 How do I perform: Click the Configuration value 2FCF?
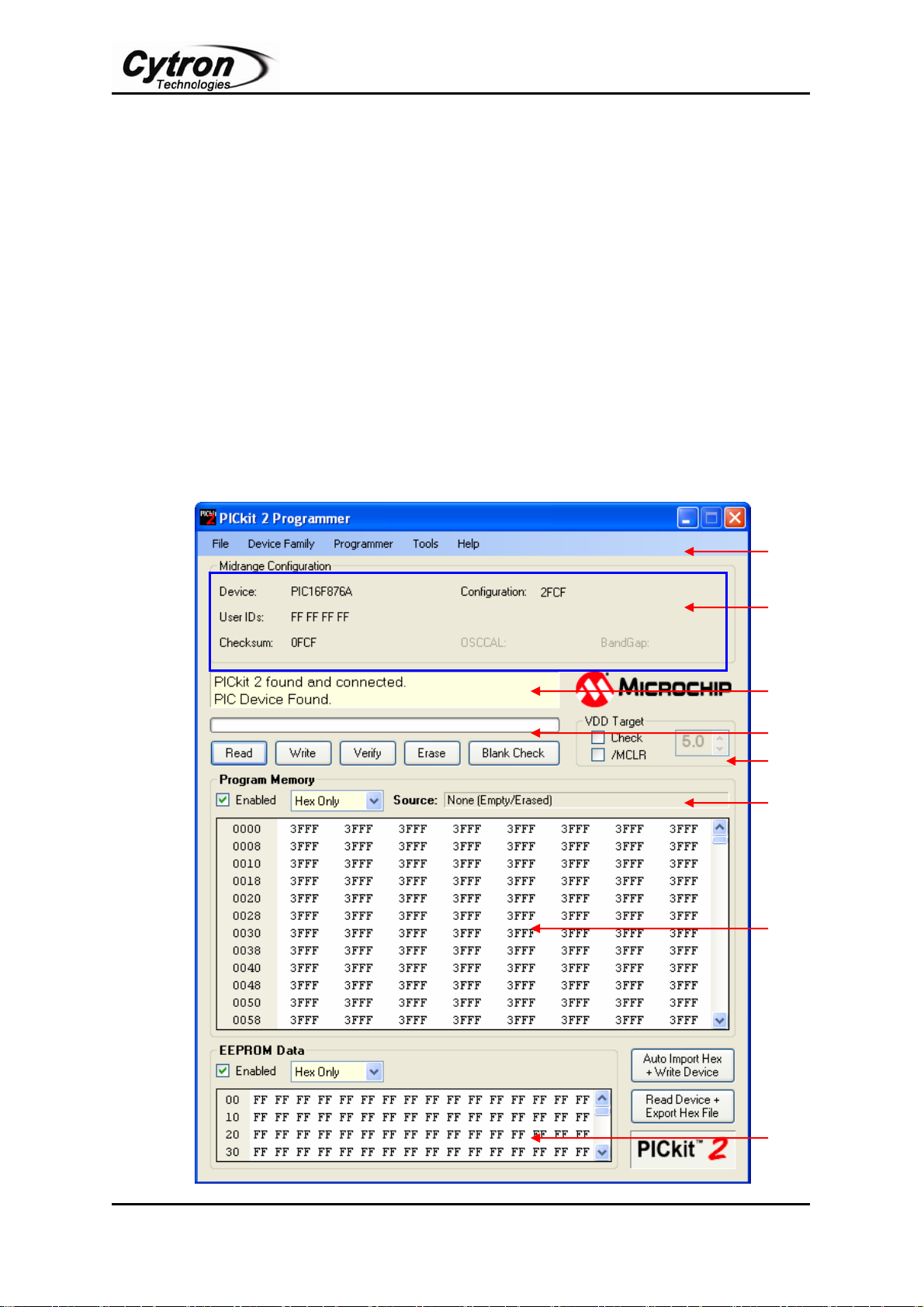553,592
